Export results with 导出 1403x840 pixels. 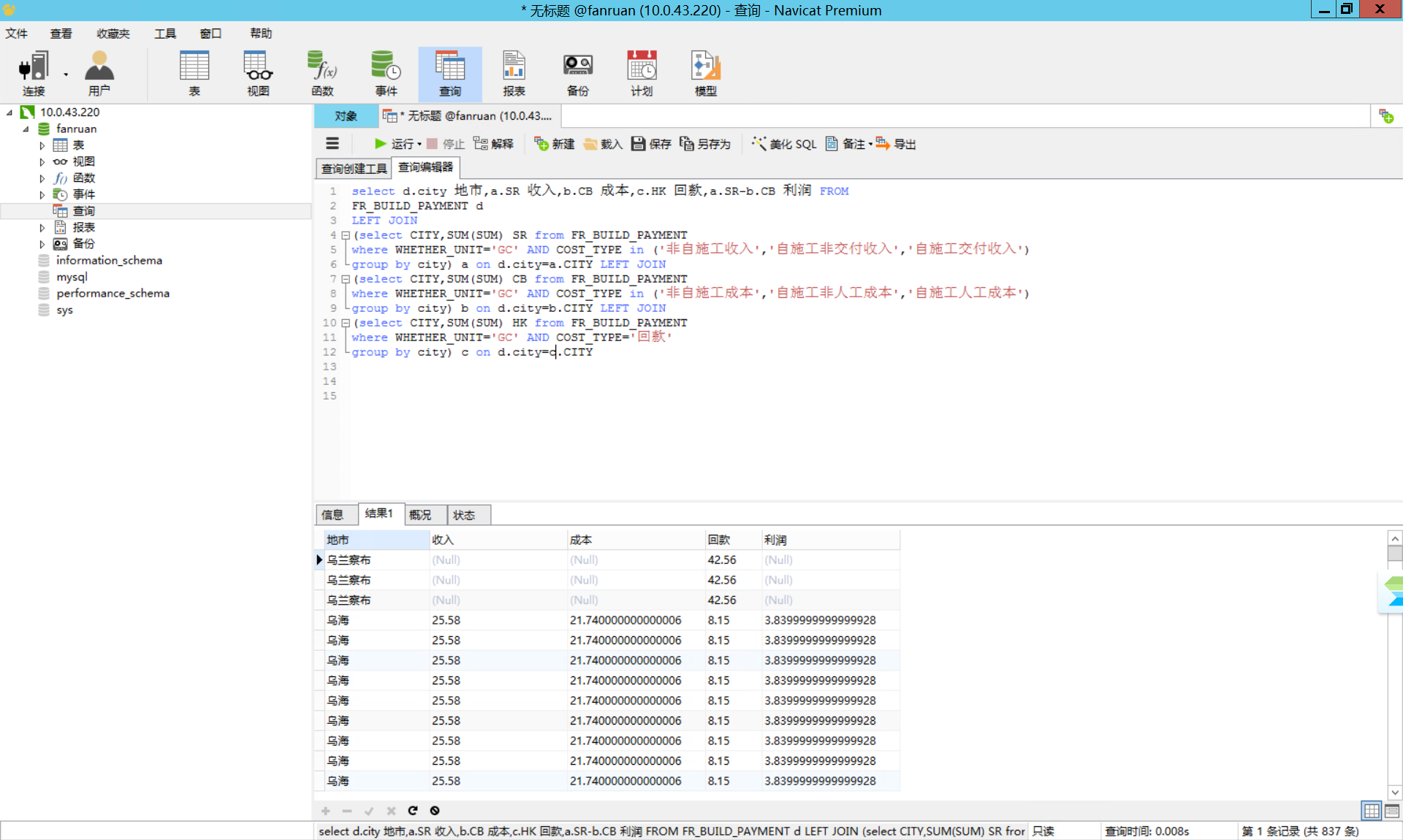click(x=896, y=144)
